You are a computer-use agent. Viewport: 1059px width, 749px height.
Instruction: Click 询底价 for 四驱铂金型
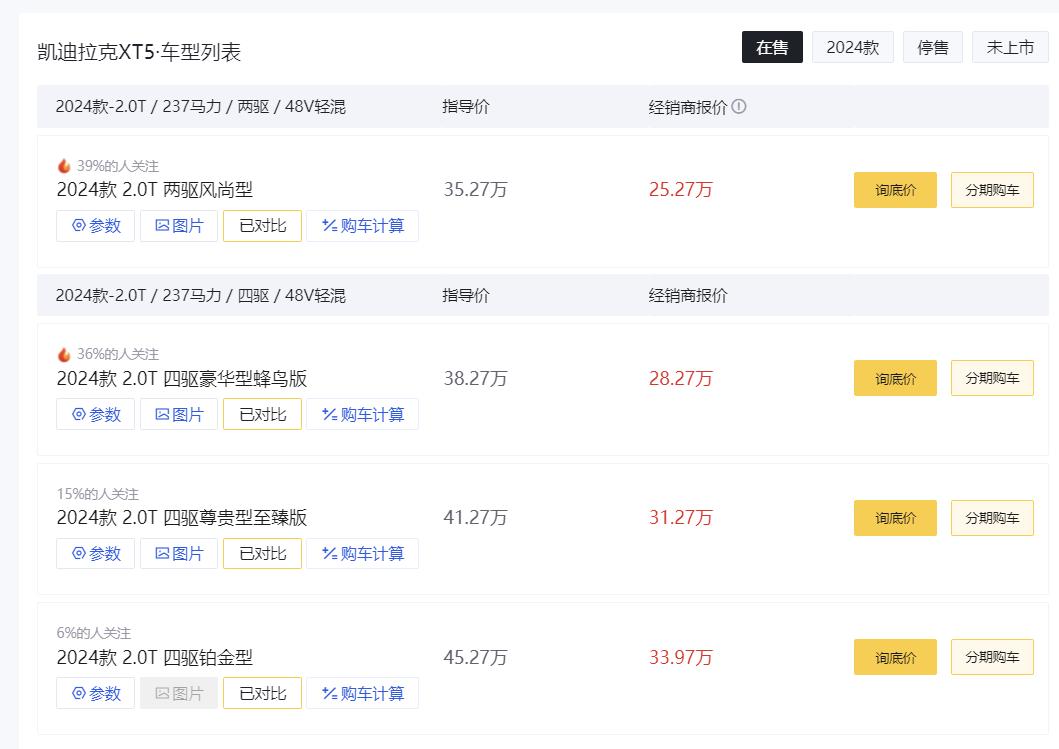[x=895, y=658]
